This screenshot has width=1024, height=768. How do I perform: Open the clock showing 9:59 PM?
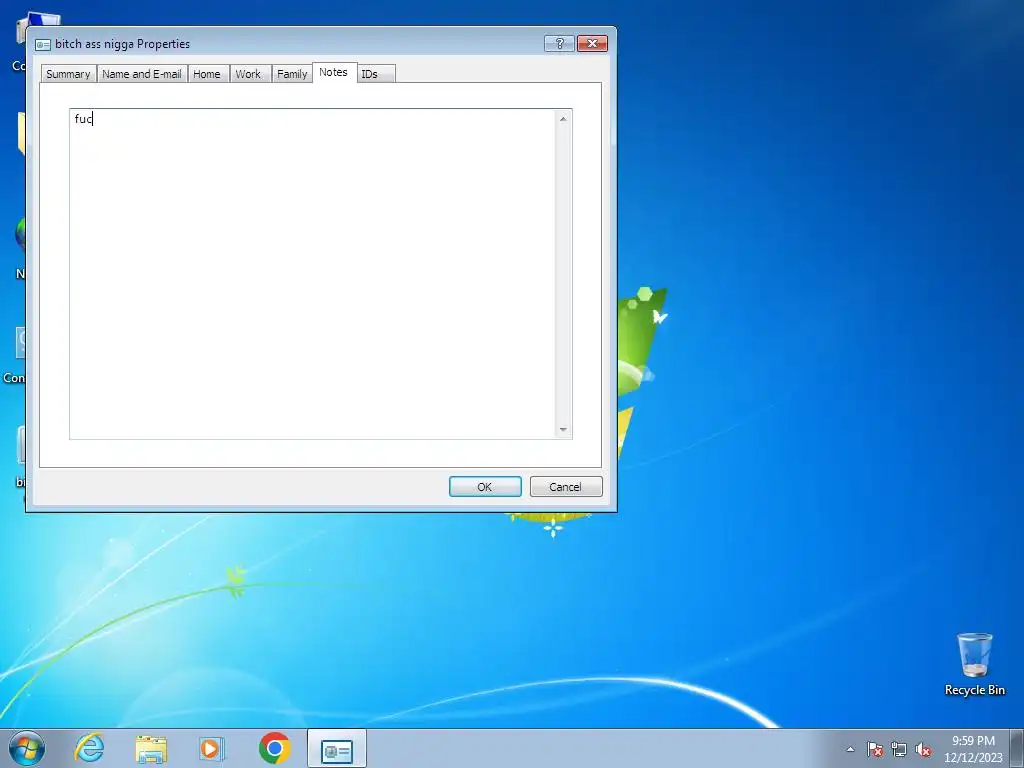pos(973,749)
